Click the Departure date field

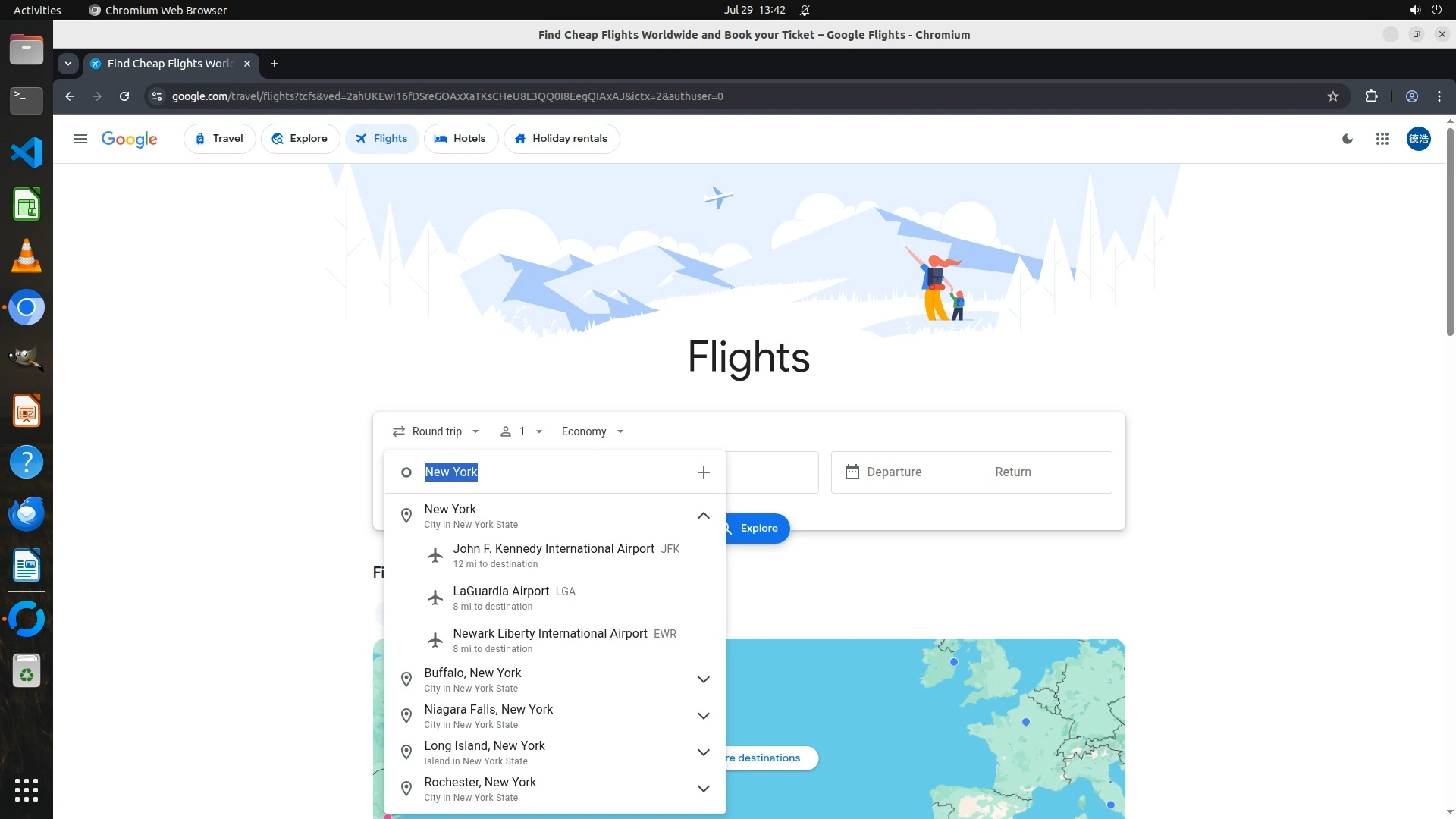pyautogui.click(x=907, y=472)
